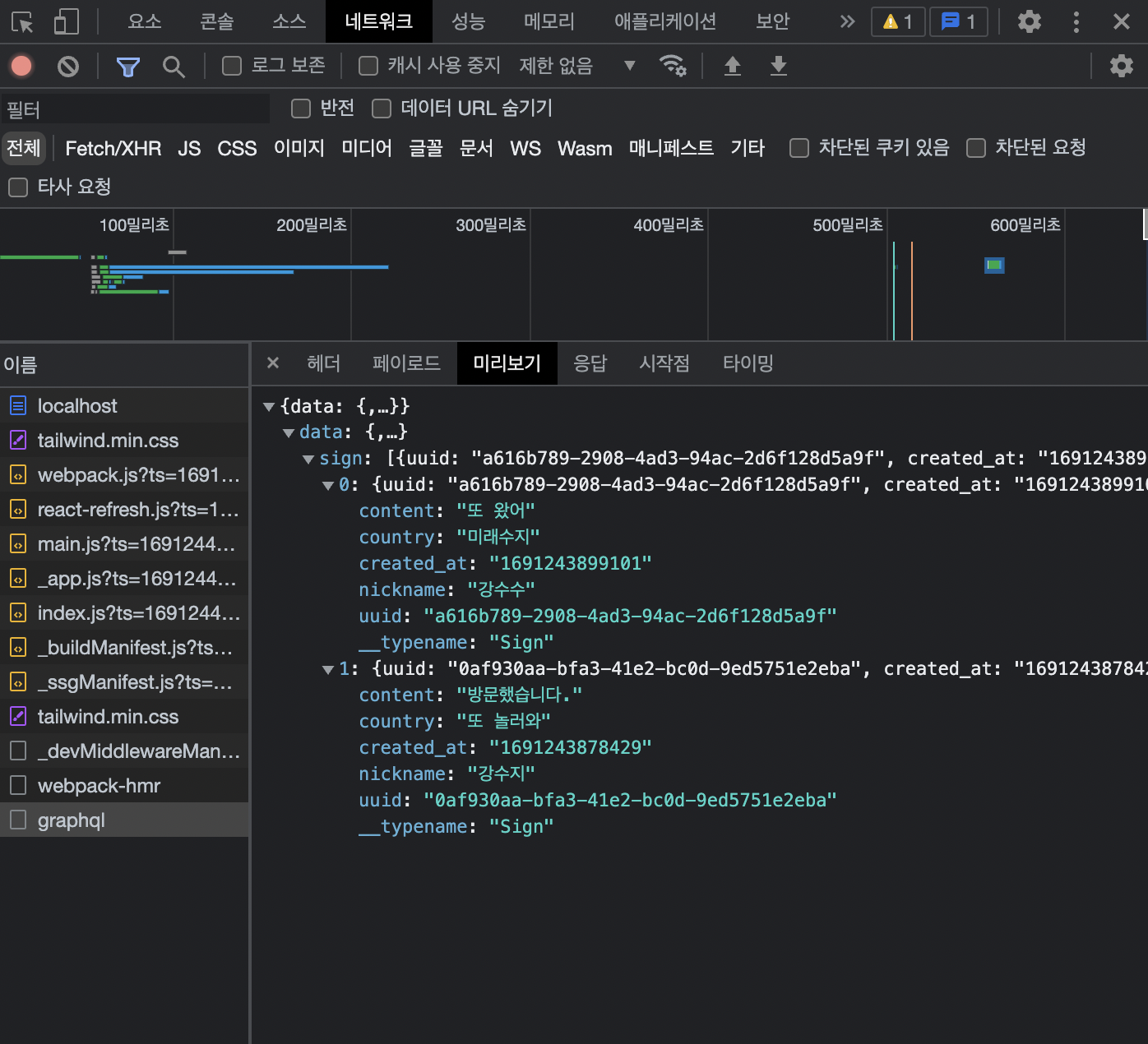Select the react-refresh.js request row
This screenshot has width=1148, height=1044.
124,509
